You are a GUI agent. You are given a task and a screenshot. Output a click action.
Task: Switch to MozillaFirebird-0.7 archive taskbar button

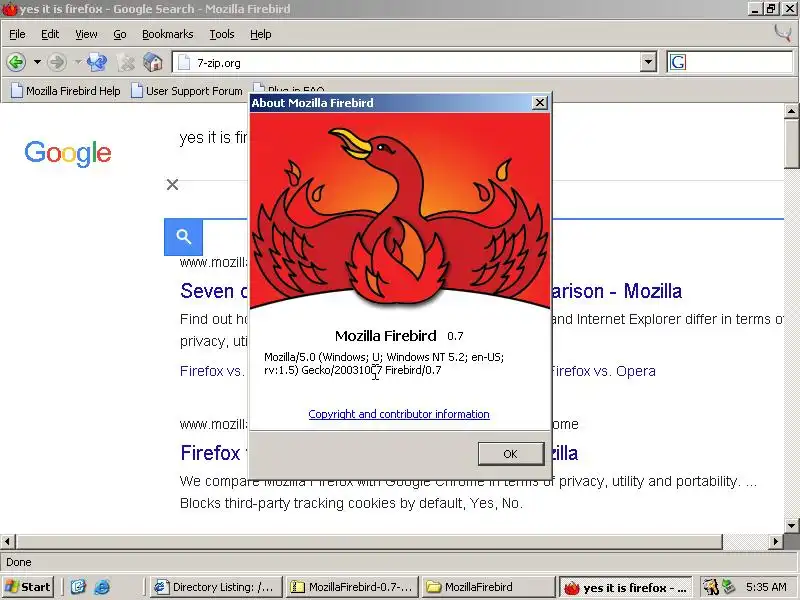point(353,587)
